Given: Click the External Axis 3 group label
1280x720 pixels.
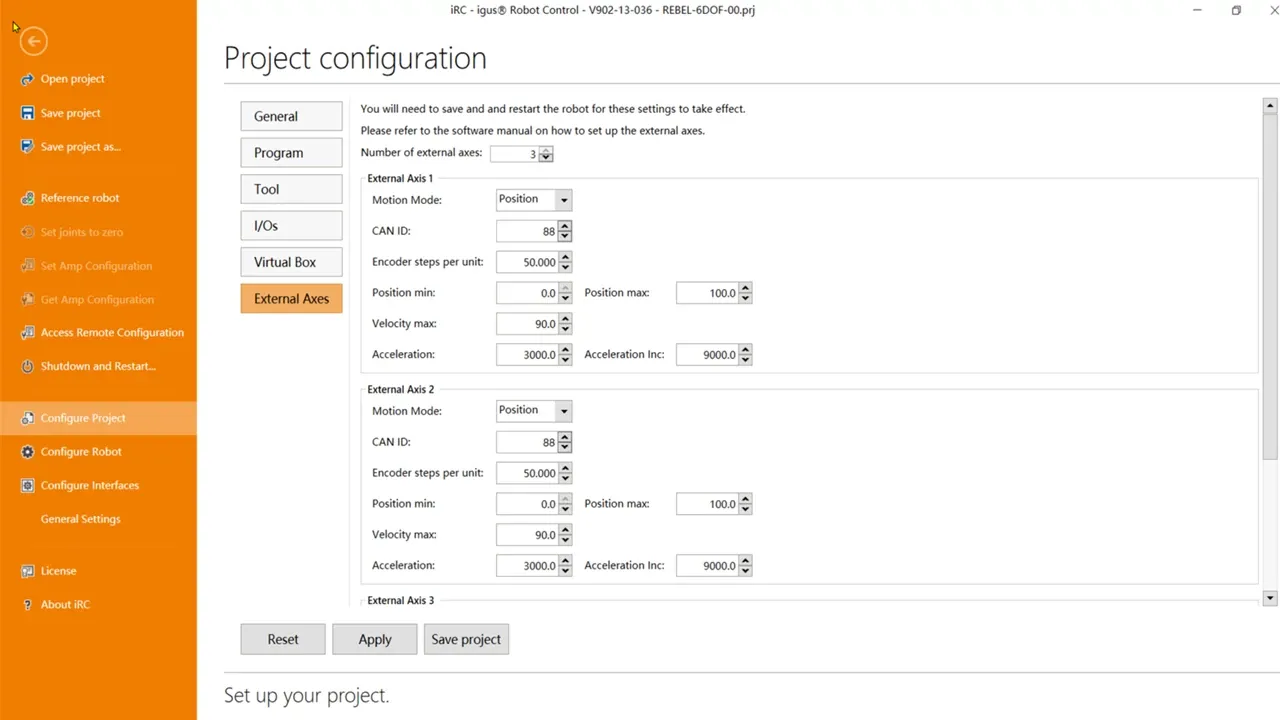Looking at the screenshot, I should [x=401, y=600].
